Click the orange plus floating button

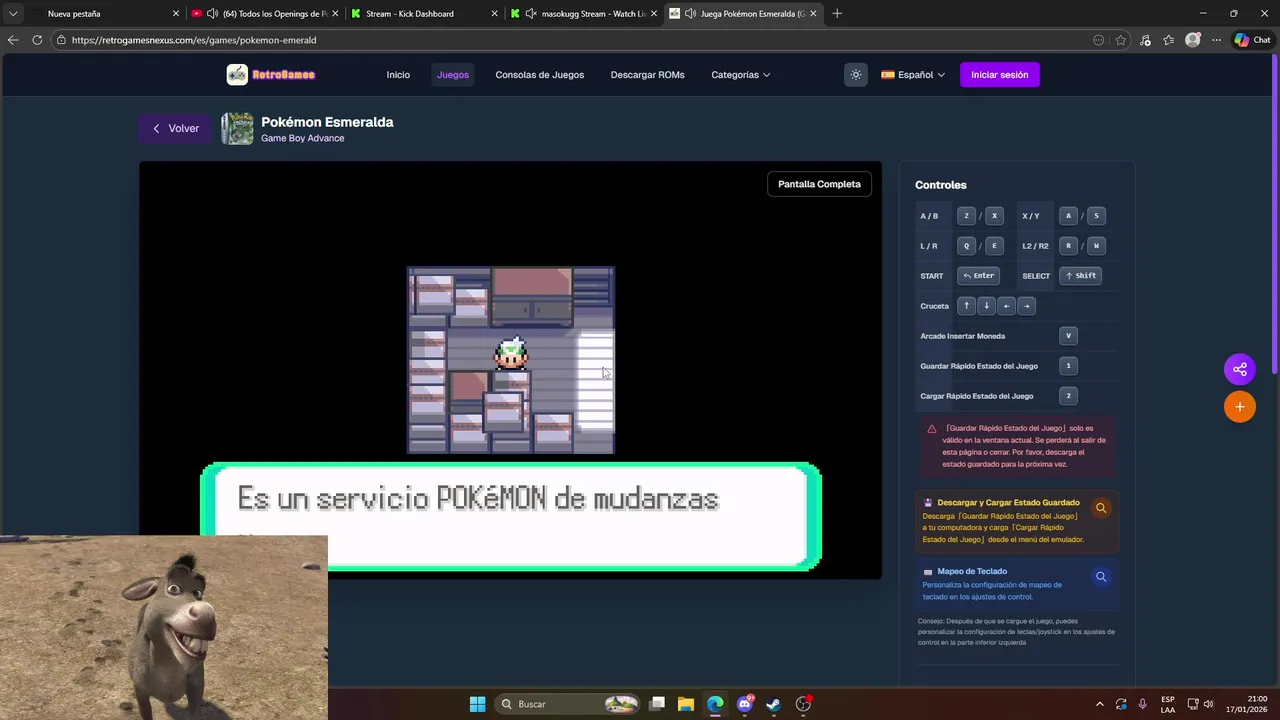(x=1240, y=407)
